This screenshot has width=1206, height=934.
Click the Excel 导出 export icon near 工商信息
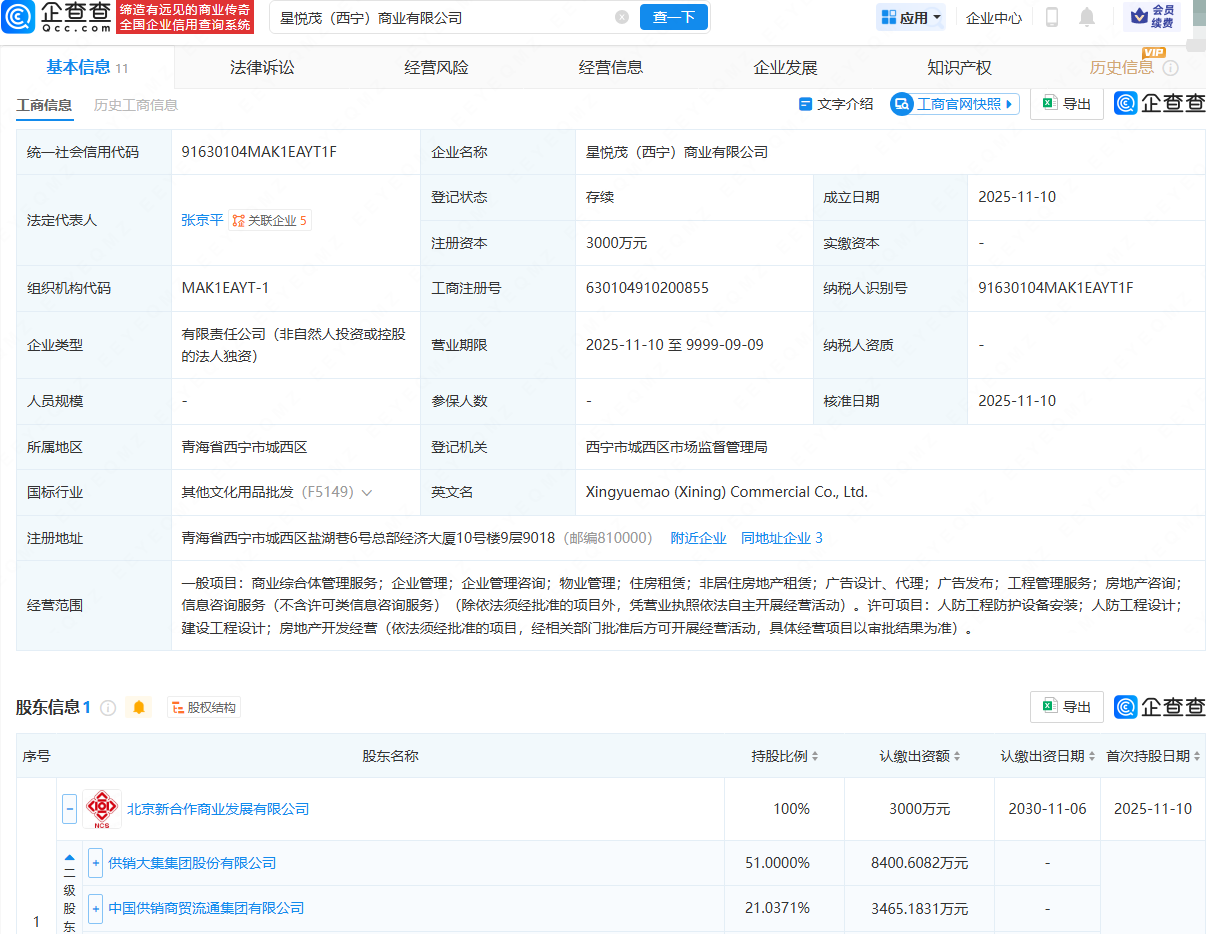coord(1048,104)
